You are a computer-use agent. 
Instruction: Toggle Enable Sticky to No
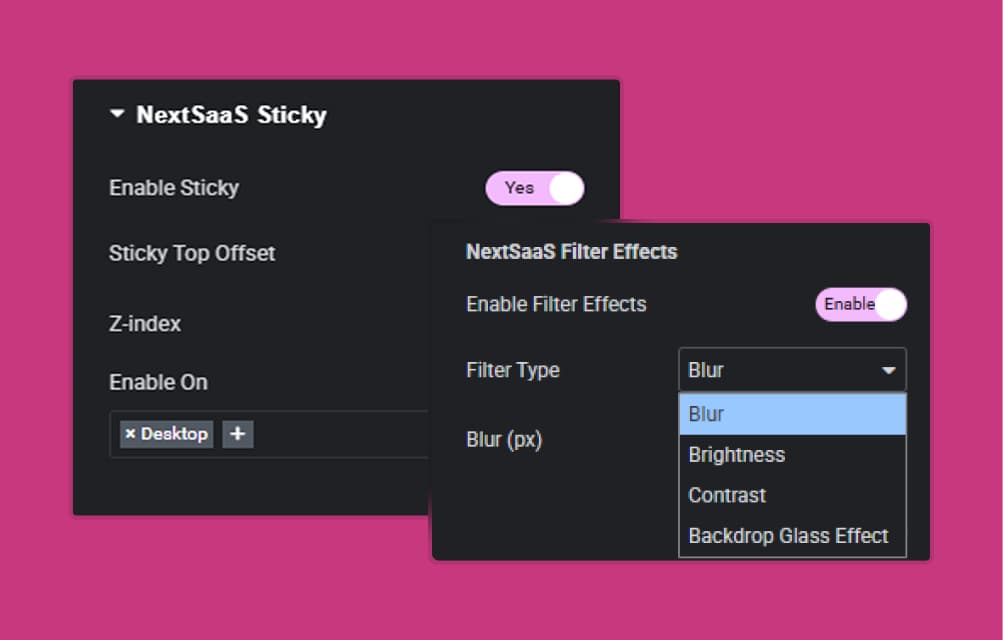coord(535,188)
